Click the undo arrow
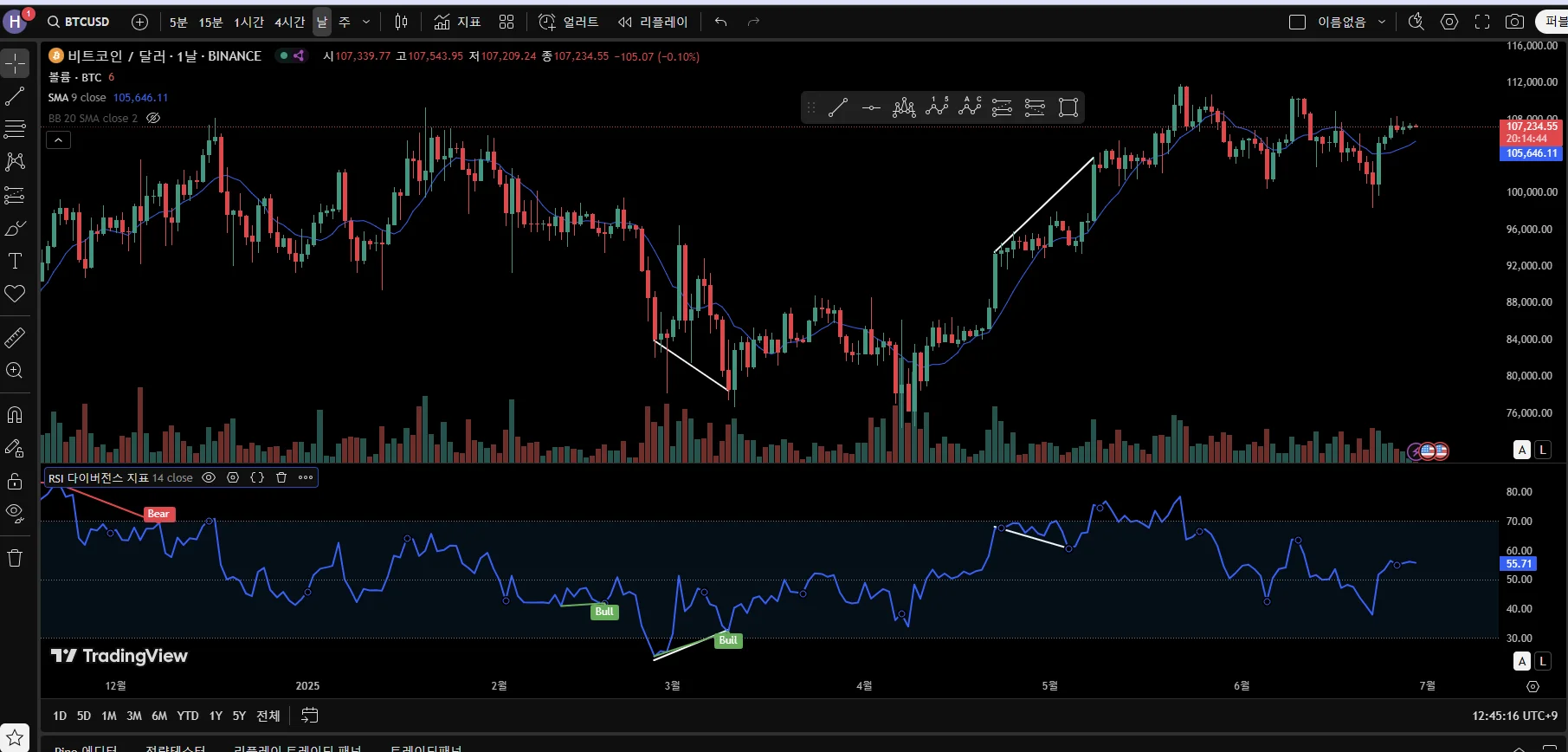This screenshot has height=752, width=1568. pyautogui.click(x=720, y=22)
